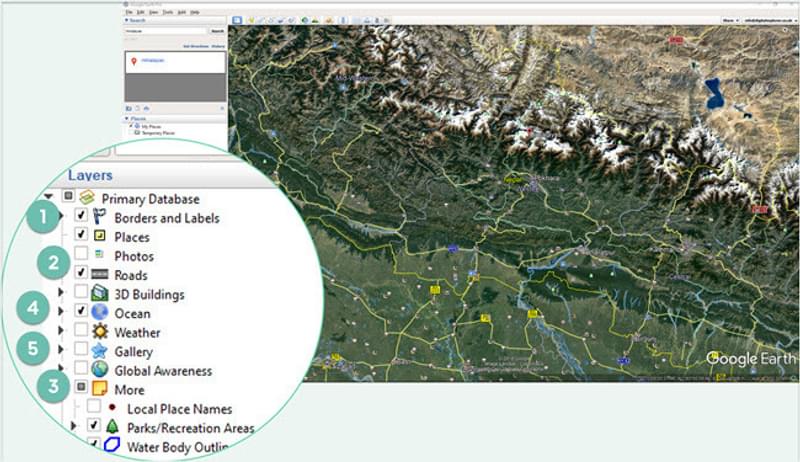Disable the Places layer checkbox

pyautogui.click(x=81, y=237)
